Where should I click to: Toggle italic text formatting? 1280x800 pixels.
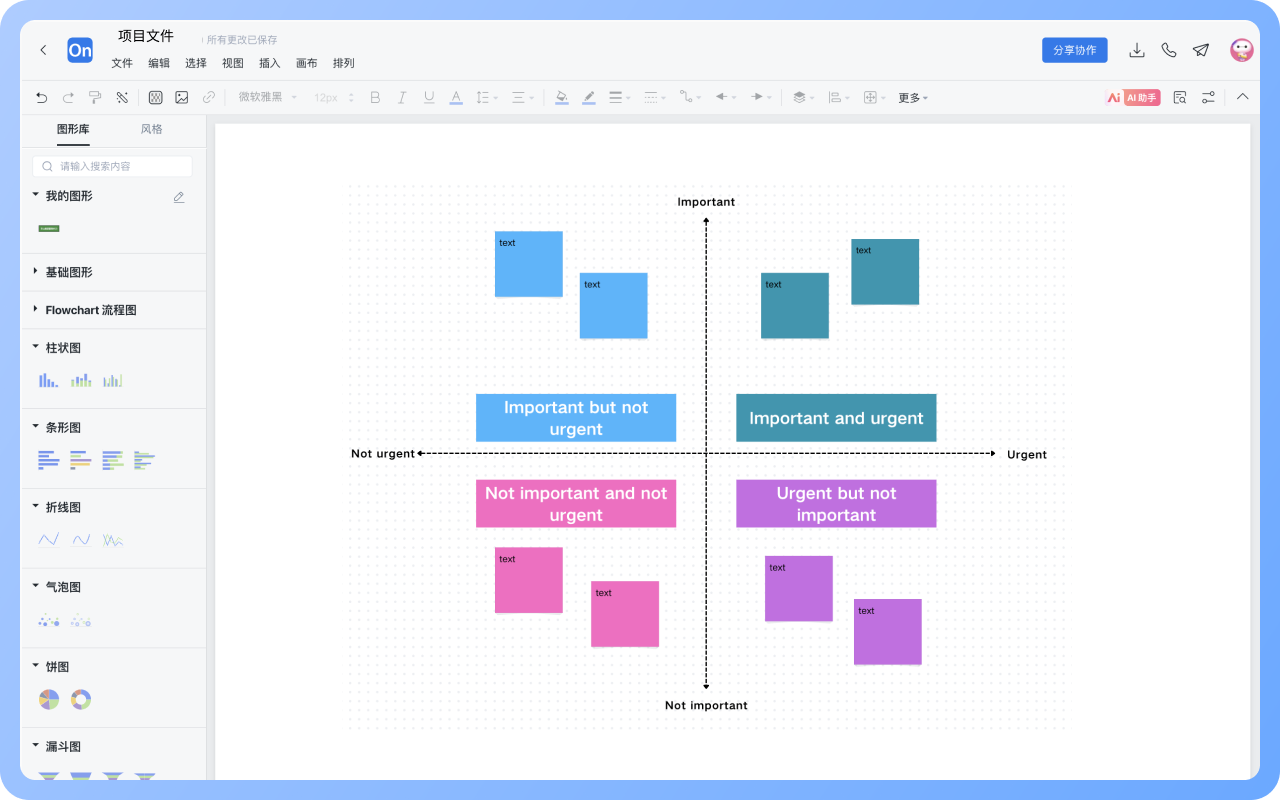(x=402, y=97)
